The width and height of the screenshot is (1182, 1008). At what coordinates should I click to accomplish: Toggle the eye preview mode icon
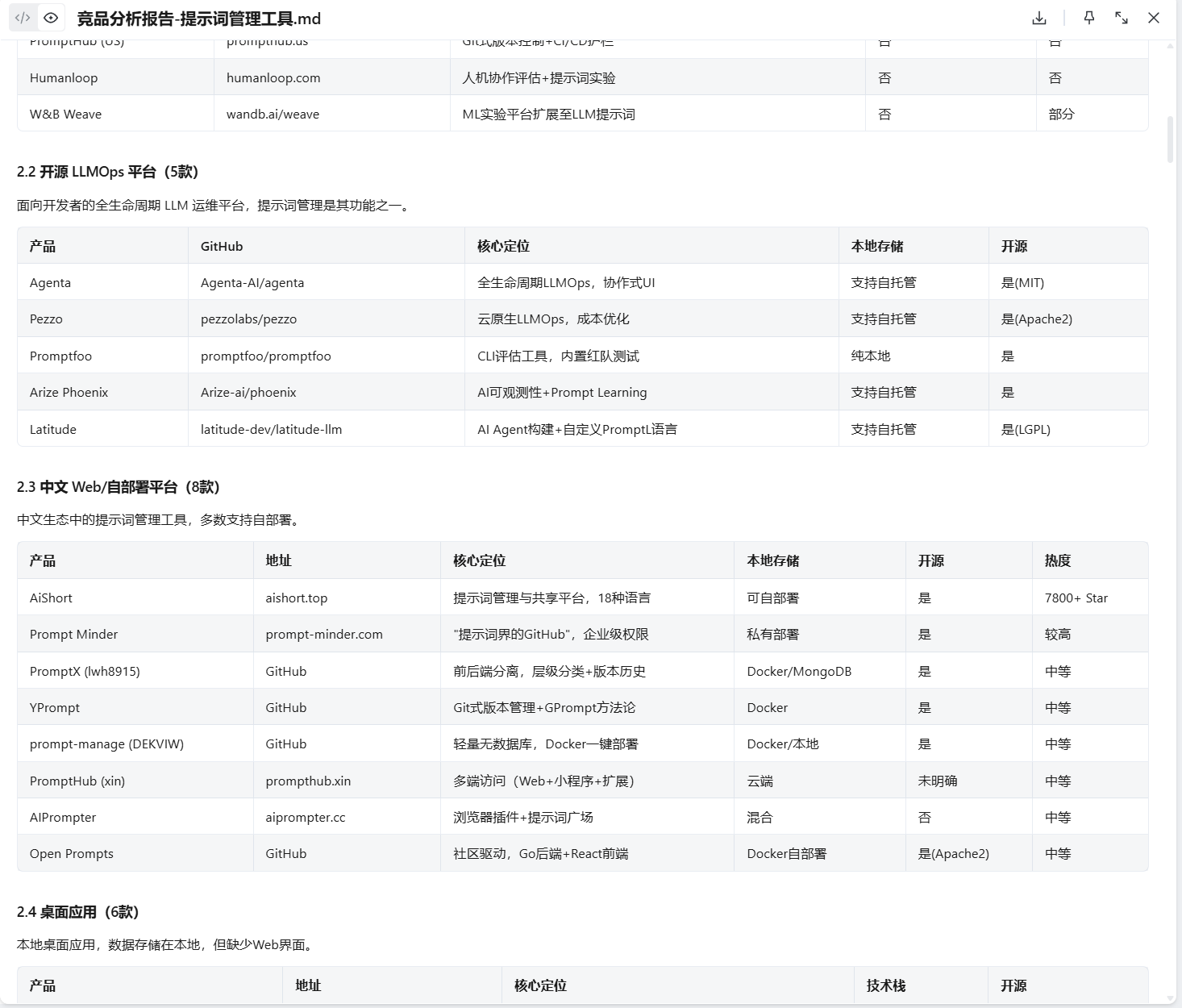(x=51, y=18)
